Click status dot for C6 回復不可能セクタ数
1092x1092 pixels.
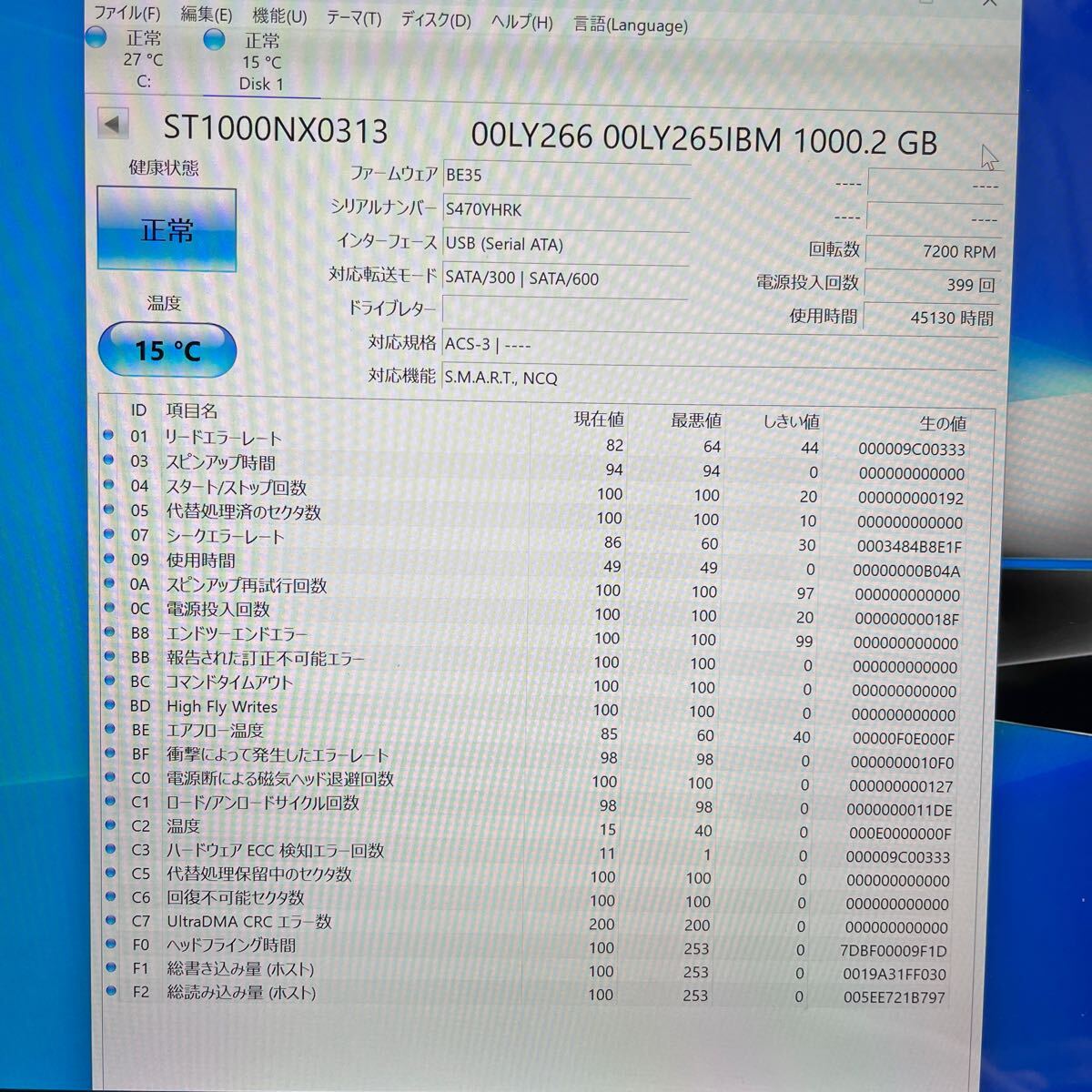pos(110,896)
